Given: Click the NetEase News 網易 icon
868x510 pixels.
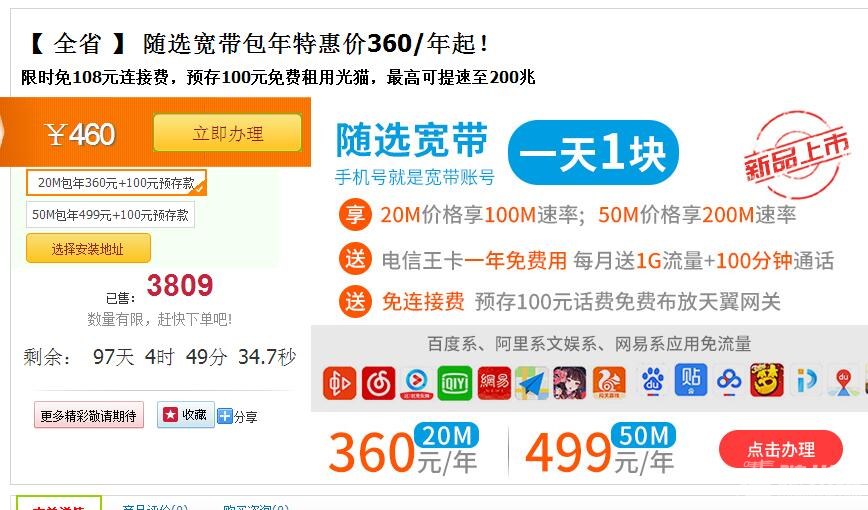Looking at the screenshot, I should (494, 383).
